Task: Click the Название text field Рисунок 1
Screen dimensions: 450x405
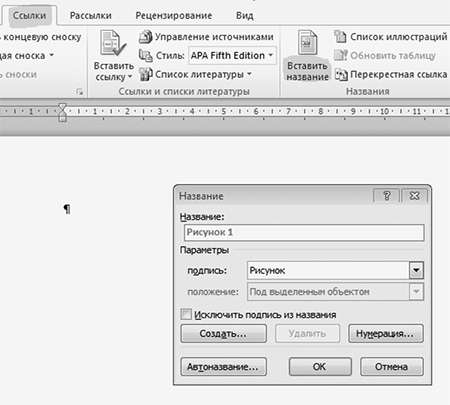Action: coord(304,232)
